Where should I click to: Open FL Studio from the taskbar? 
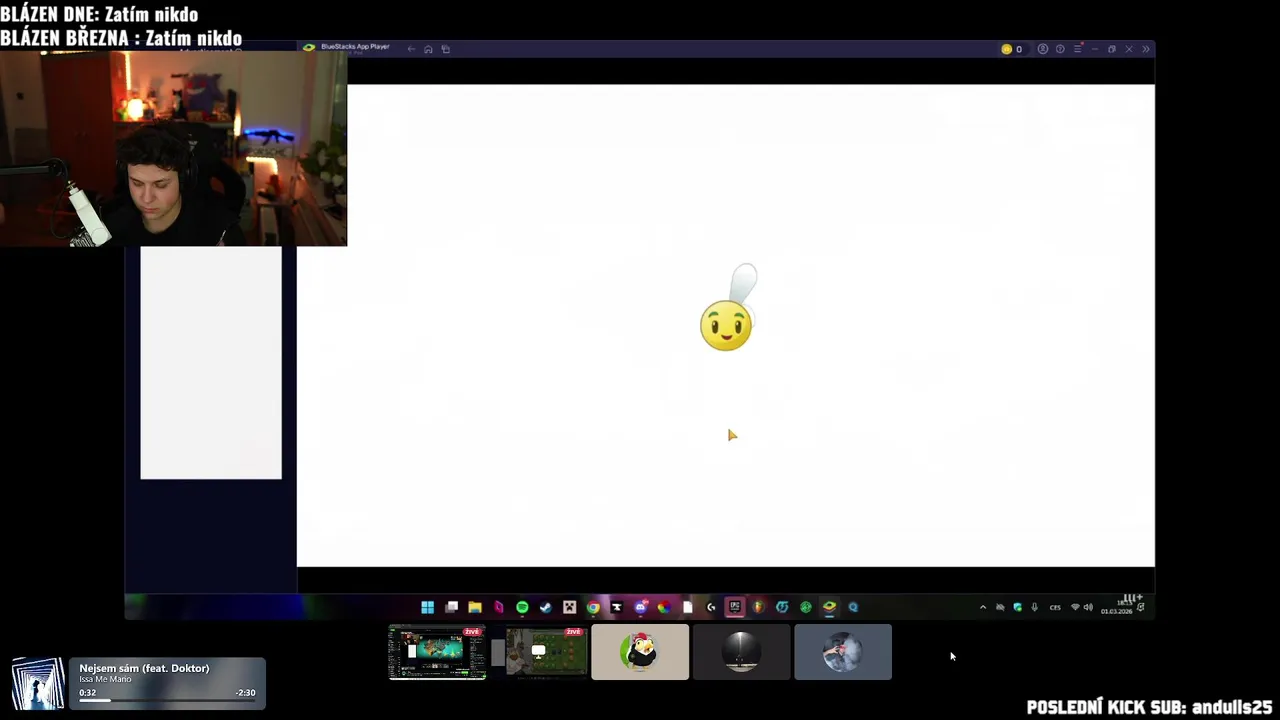pos(758,607)
